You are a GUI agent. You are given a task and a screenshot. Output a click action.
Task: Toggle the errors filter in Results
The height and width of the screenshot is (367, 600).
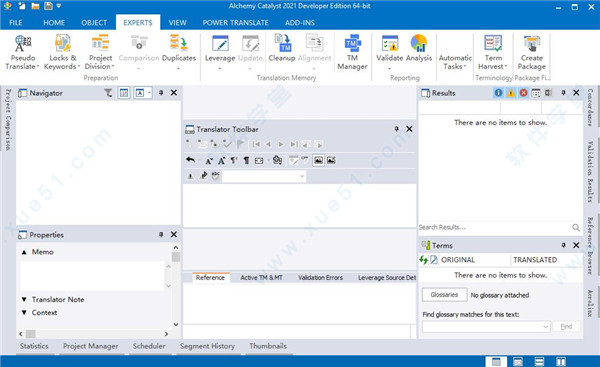click(523, 93)
